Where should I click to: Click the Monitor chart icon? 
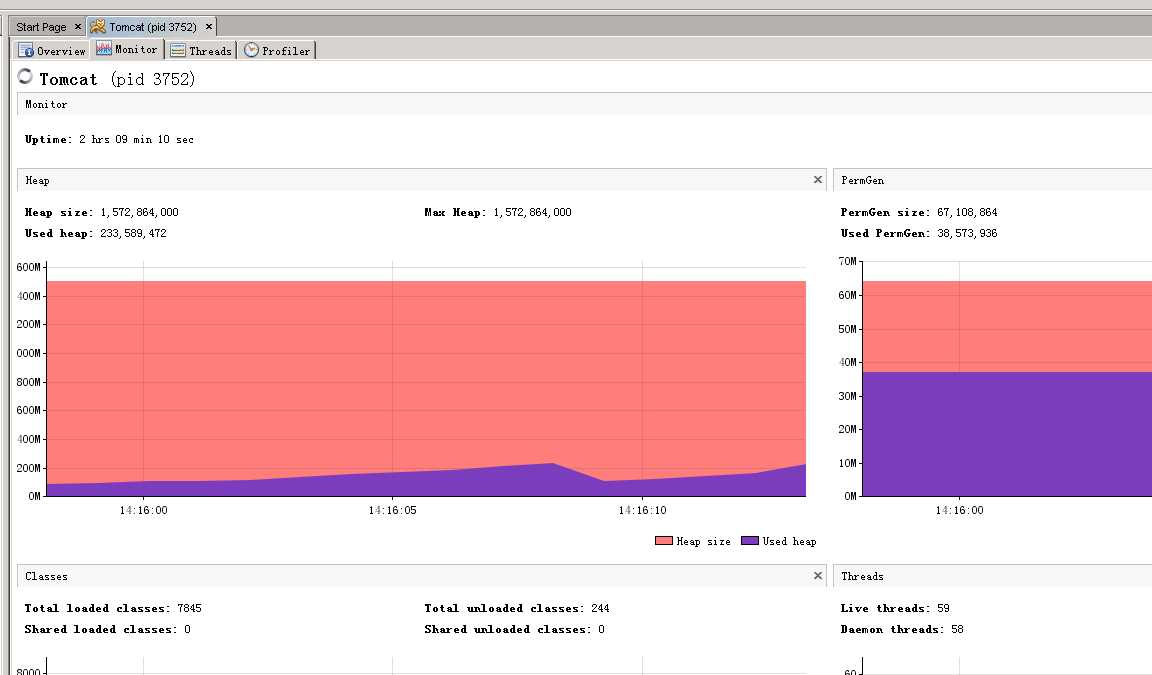[x=104, y=48]
